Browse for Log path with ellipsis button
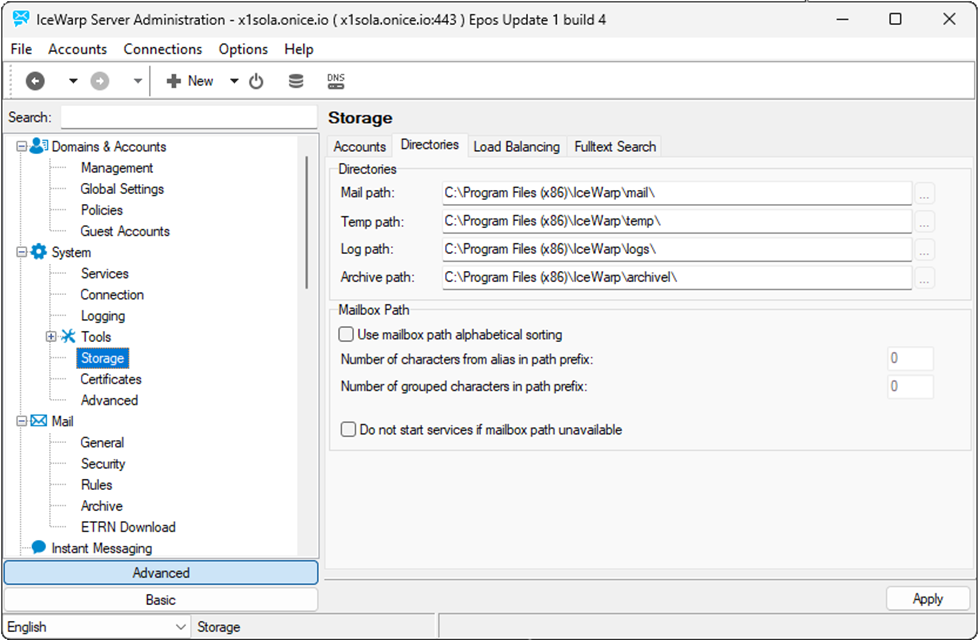The height and width of the screenshot is (640, 980). tap(924, 250)
